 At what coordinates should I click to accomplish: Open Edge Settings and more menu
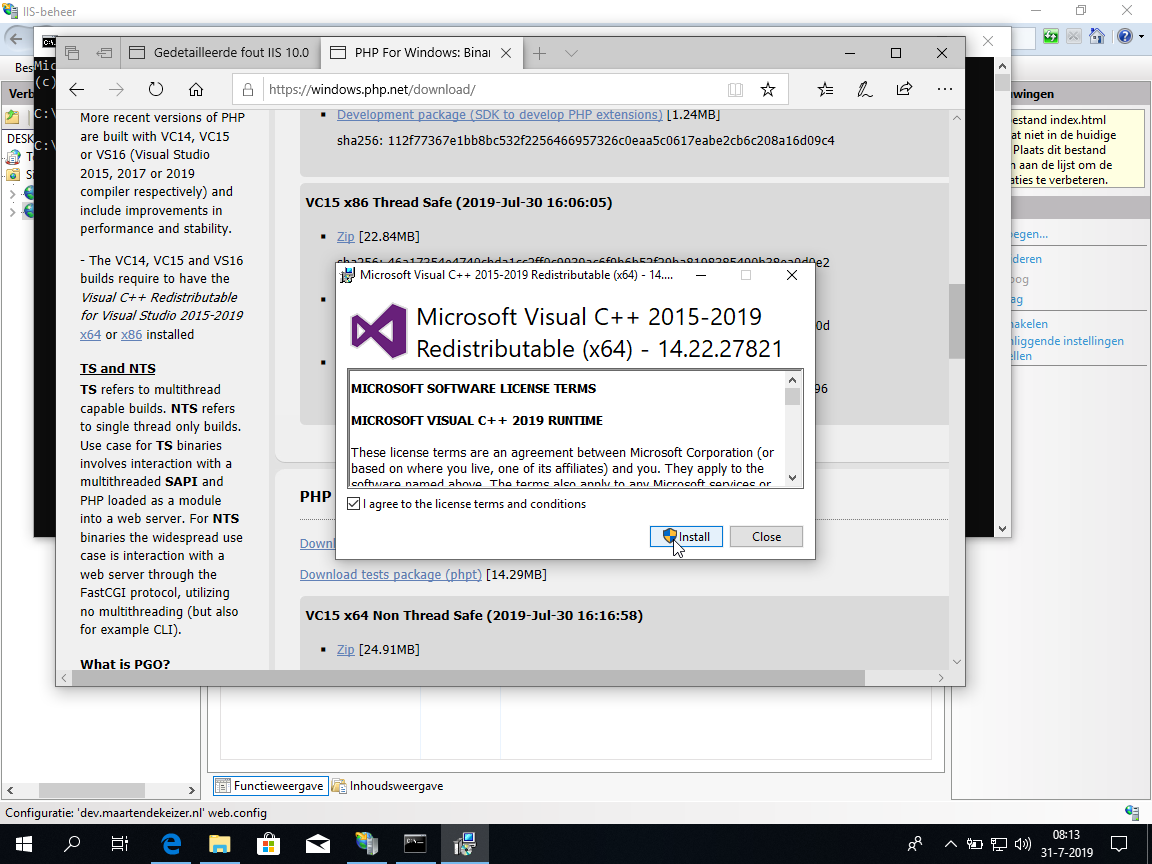point(945,90)
